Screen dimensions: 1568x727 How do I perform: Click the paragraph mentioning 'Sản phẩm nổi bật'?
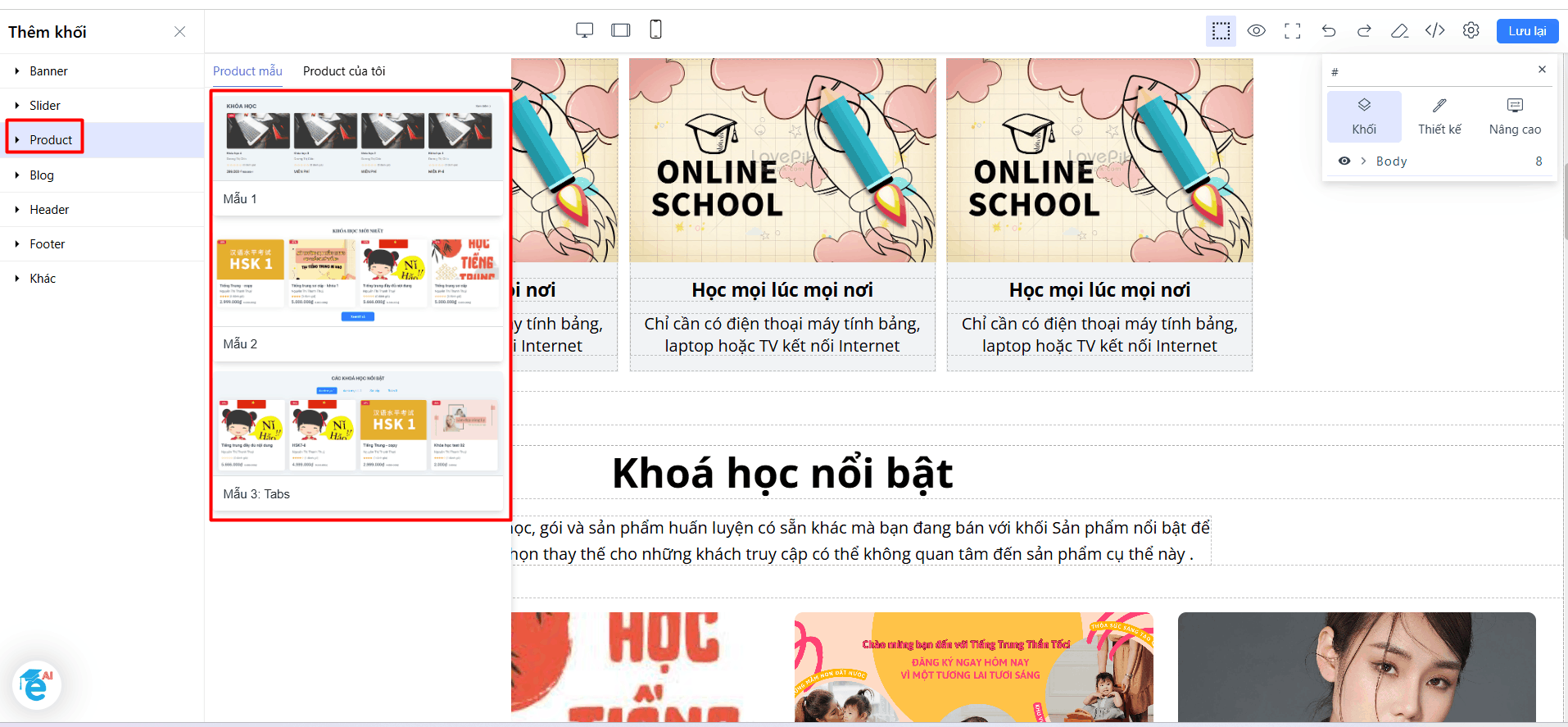pos(860,540)
